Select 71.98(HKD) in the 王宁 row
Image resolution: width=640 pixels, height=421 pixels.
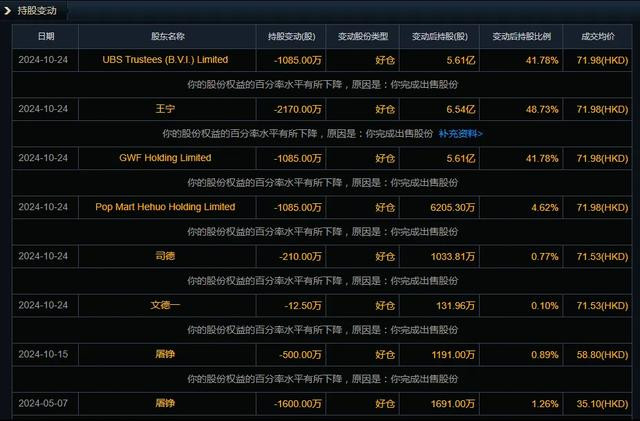tap(602, 109)
